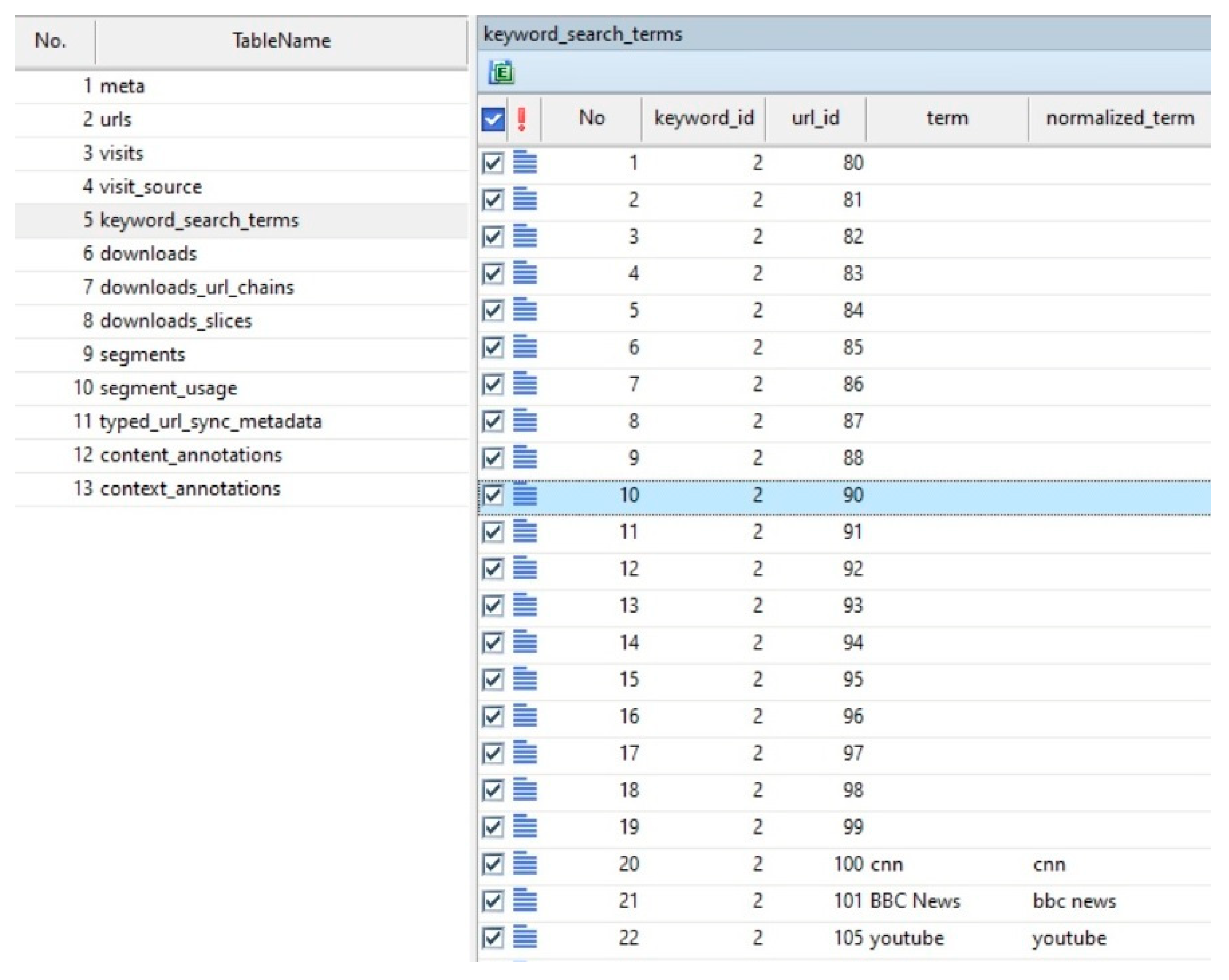
Task: Open the record detail icon for row 15
Action: pos(524,679)
